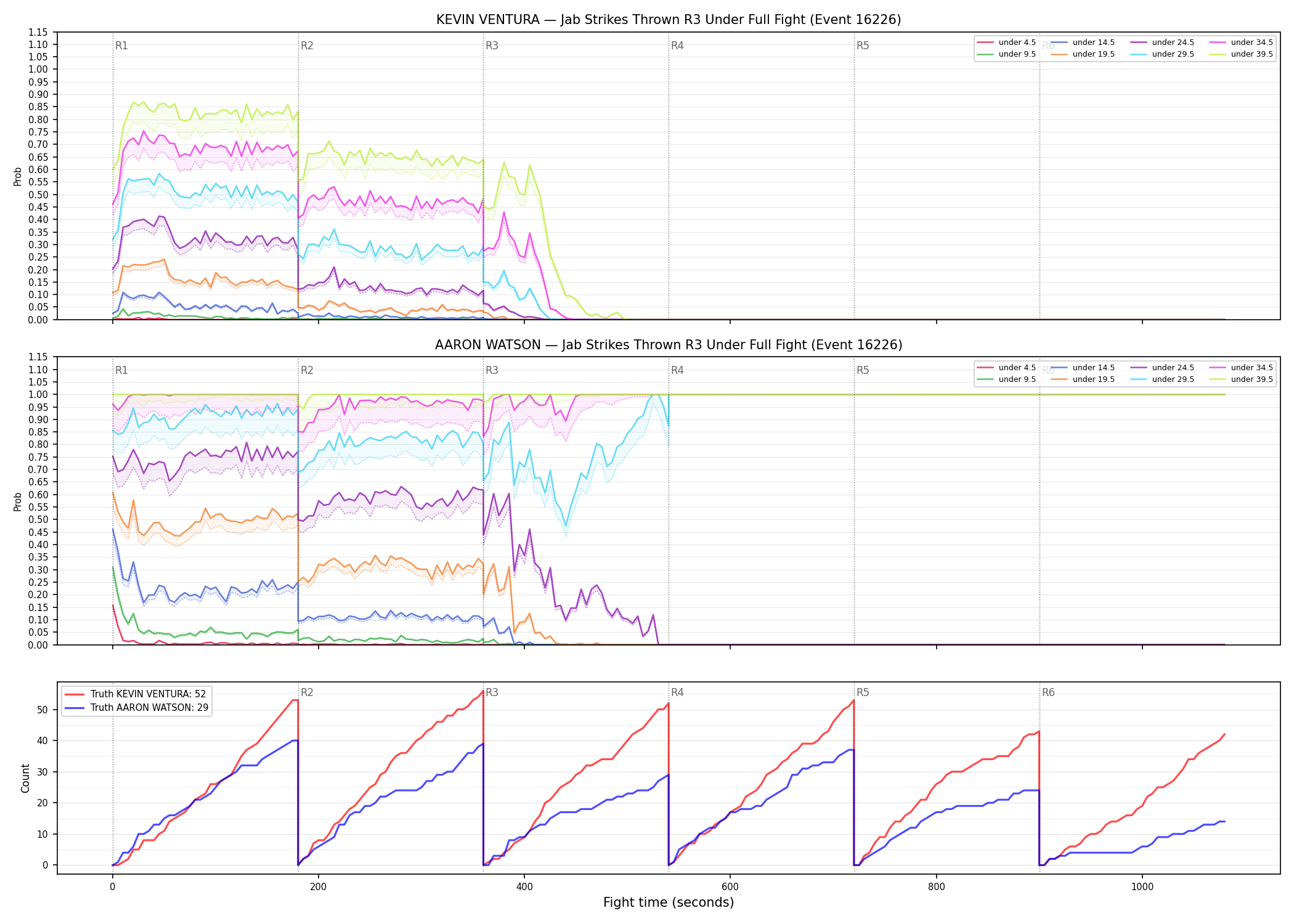Select 'under 39.5' in Kevin Ventura legend
The height and width of the screenshot is (924, 1294).
point(1241,54)
